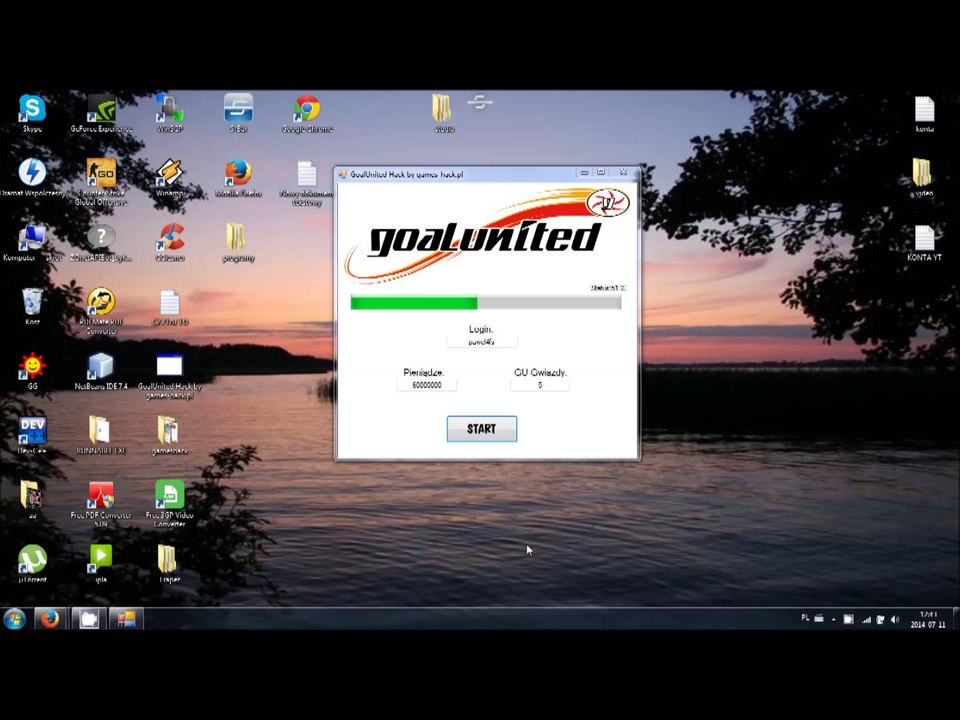
Task: Click the colorful squares taskbar button
Action: [x=126, y=619]
